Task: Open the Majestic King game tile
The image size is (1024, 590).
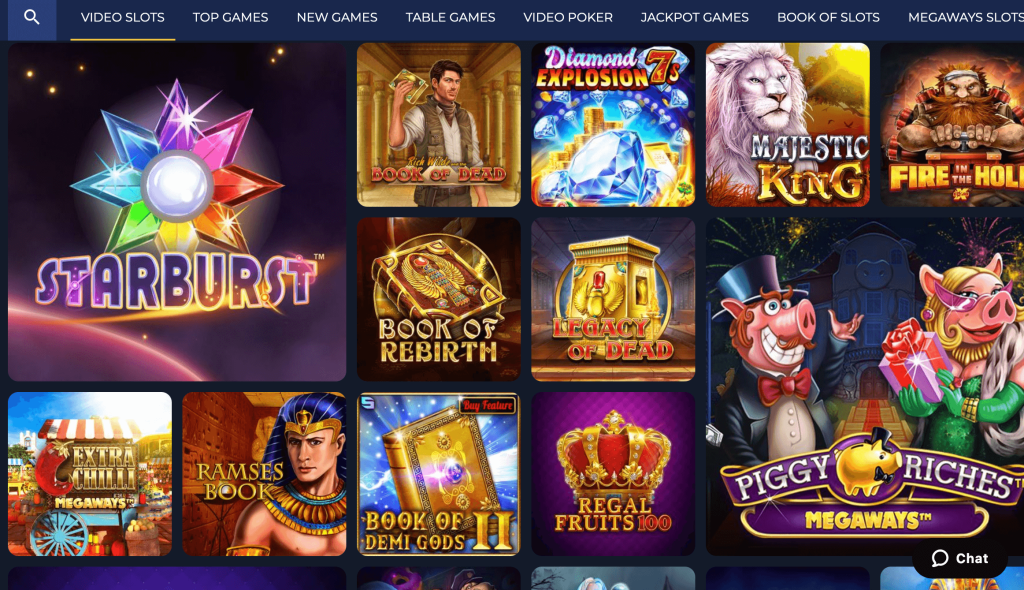Action: click(x=788, y=125)
